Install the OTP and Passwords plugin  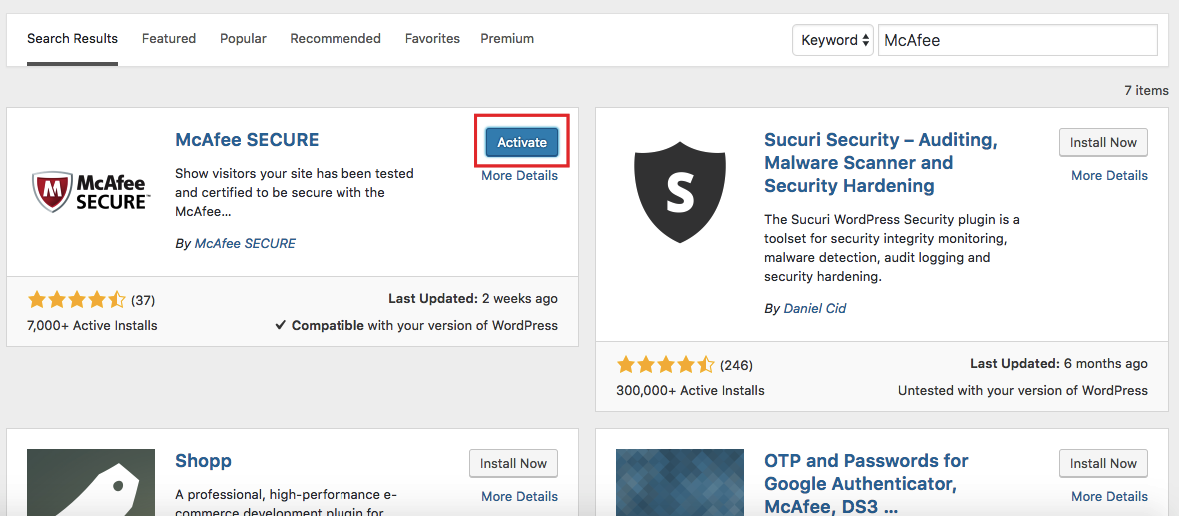[x=1103, y=463]
